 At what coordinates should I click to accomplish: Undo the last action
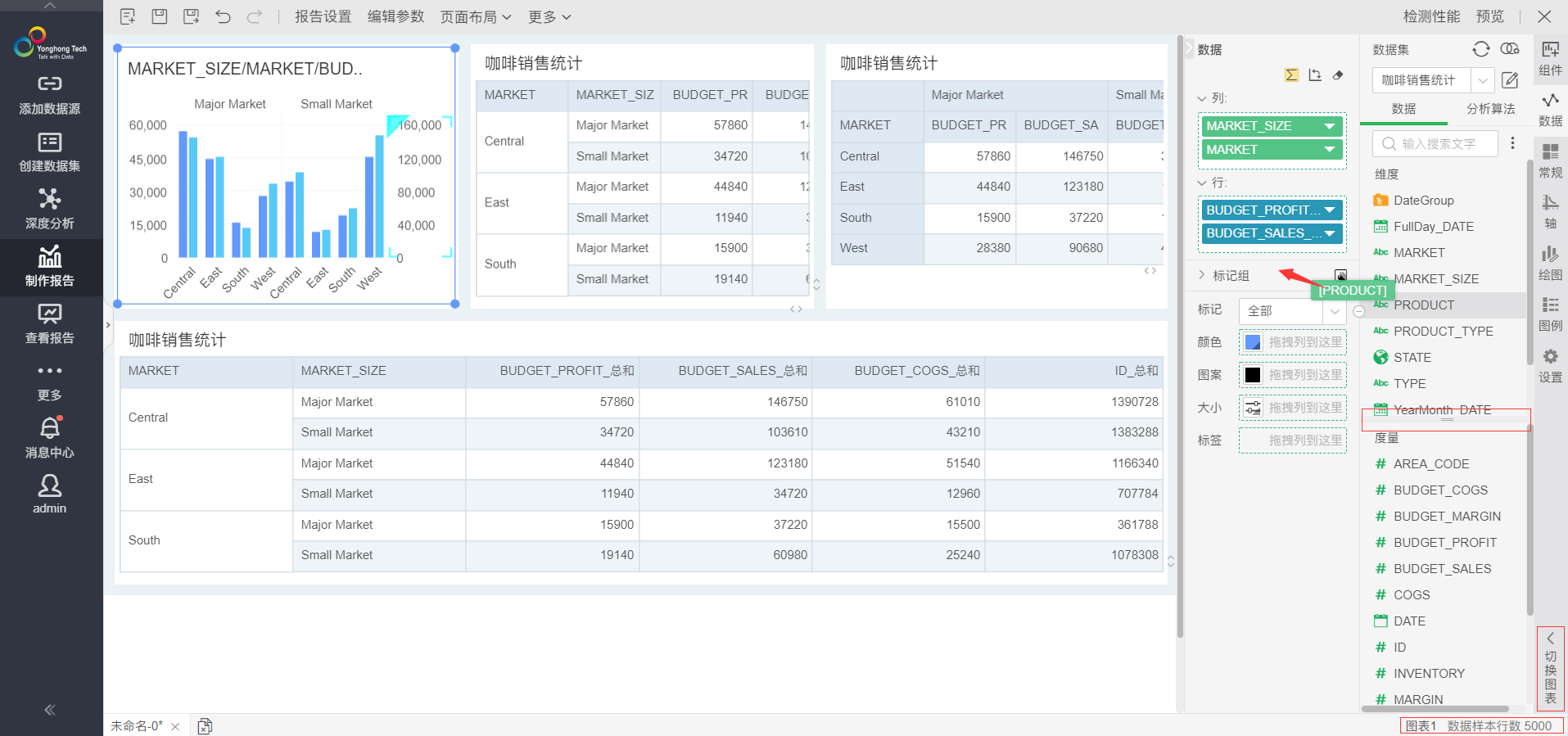click(x=223, y=16)
